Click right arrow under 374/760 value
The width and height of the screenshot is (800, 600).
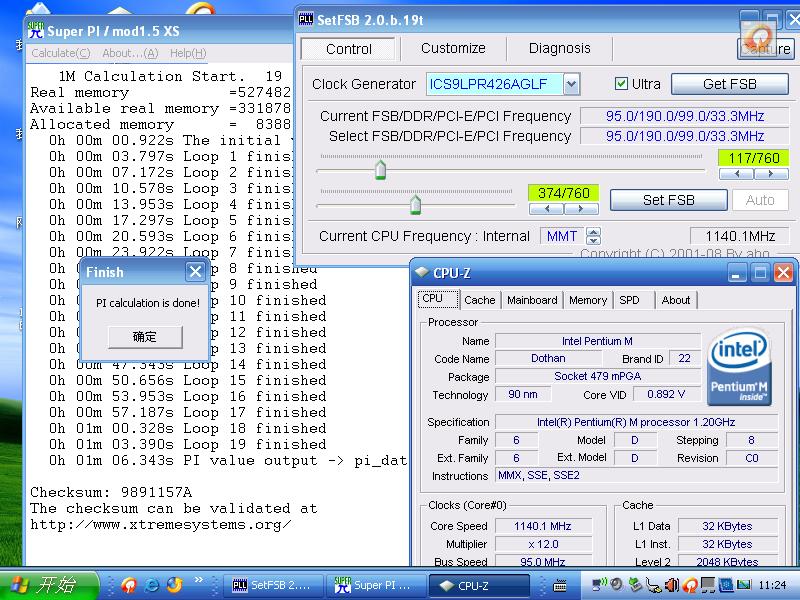click(581, 209)
